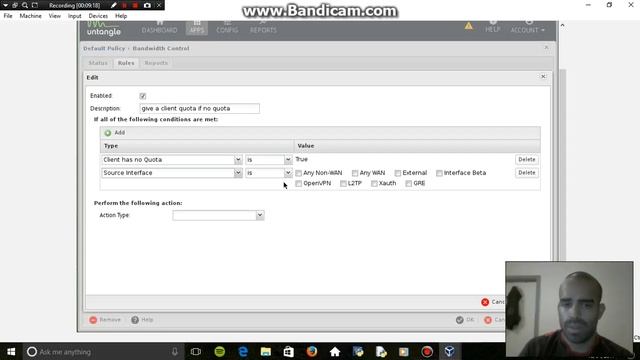Check the GRE checkbox
Image resolution: width=640 pixels, height=360 pixels.
point(409,184)
